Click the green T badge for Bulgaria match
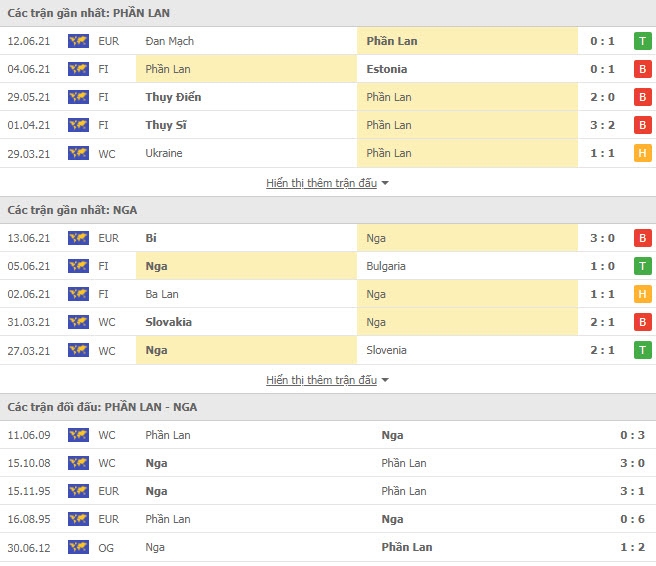The height and width of the screenshot is (566, 656). pyautogui.click(x=642, y=266)
